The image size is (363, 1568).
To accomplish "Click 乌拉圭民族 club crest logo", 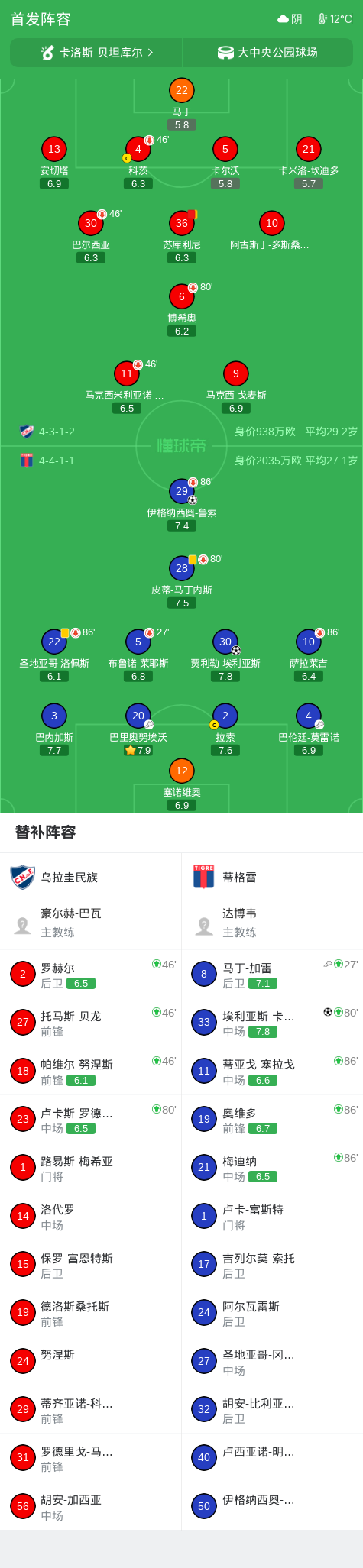I will click(23, 877).
